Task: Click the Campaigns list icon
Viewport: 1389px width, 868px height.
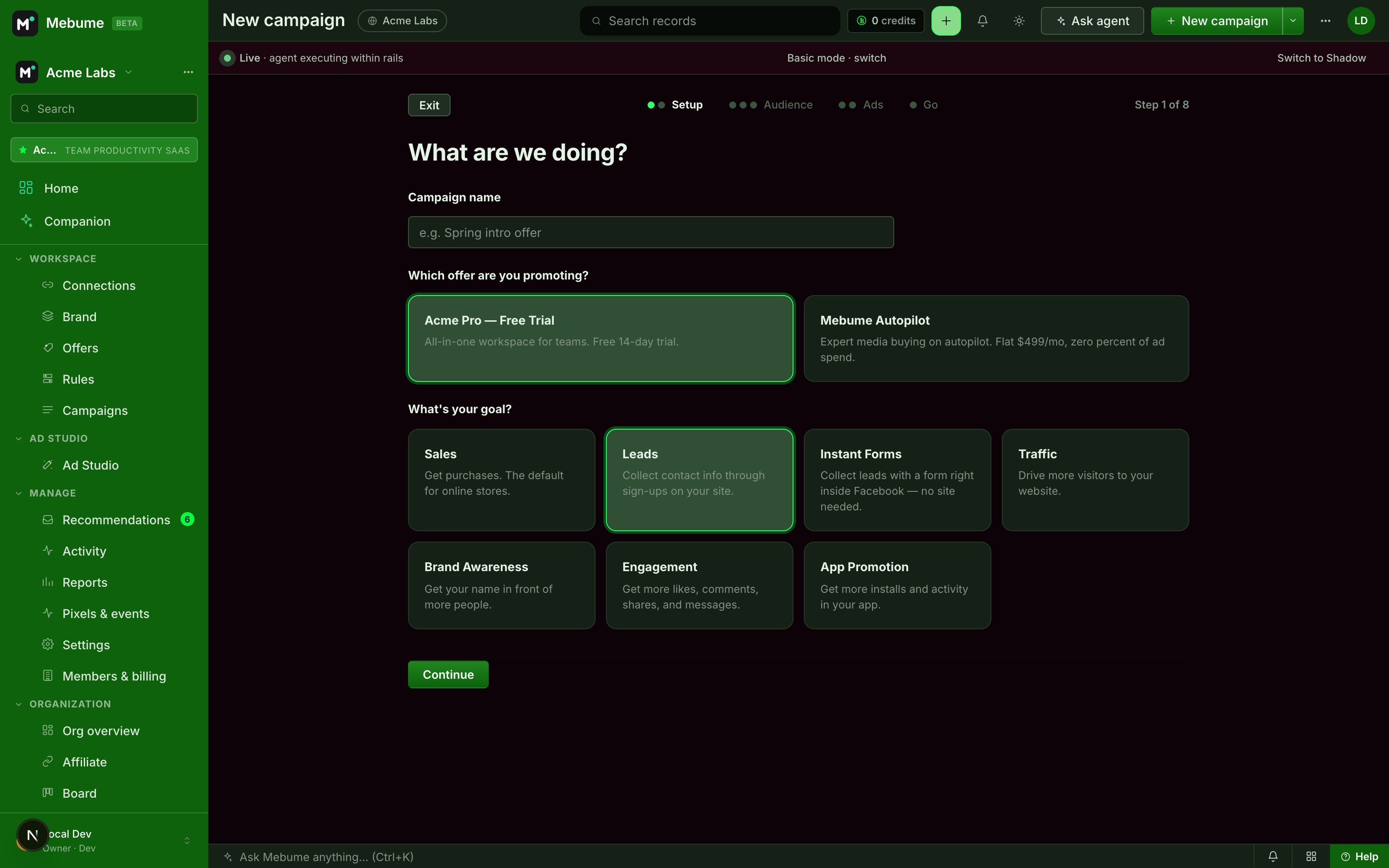Action: click(x=48, y=410)
